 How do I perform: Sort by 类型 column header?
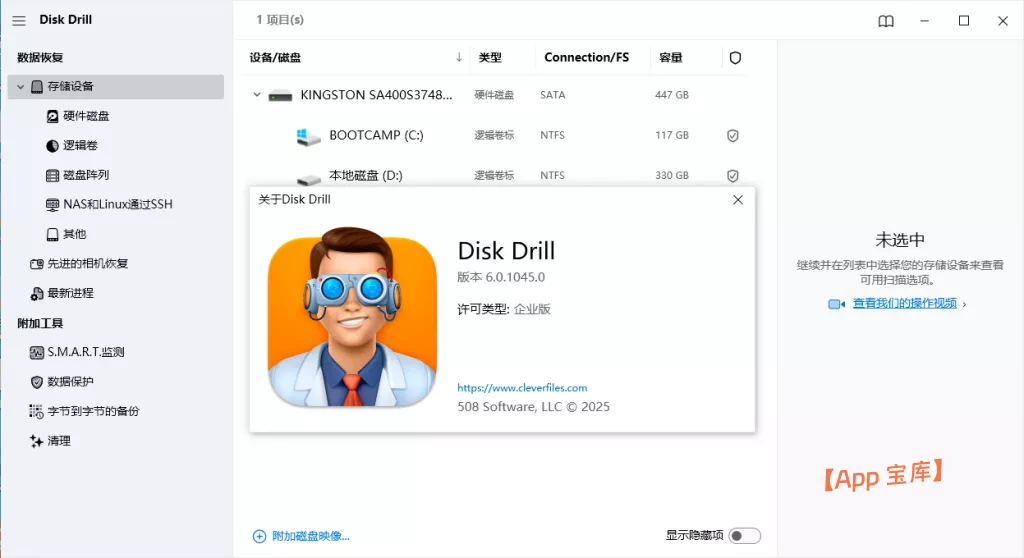[x=490, y=57]
